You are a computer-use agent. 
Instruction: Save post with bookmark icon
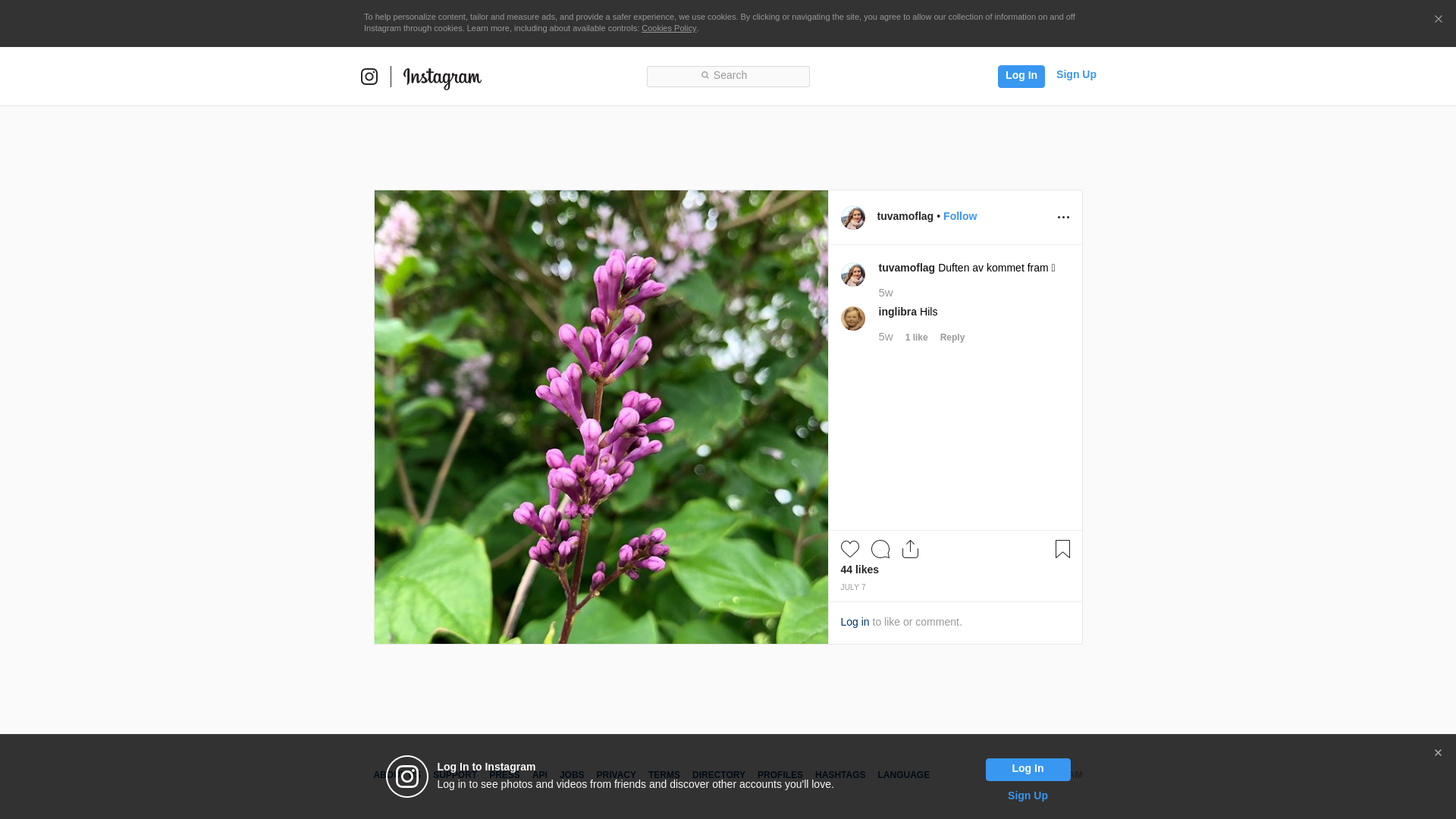[x=1062, y=549]
